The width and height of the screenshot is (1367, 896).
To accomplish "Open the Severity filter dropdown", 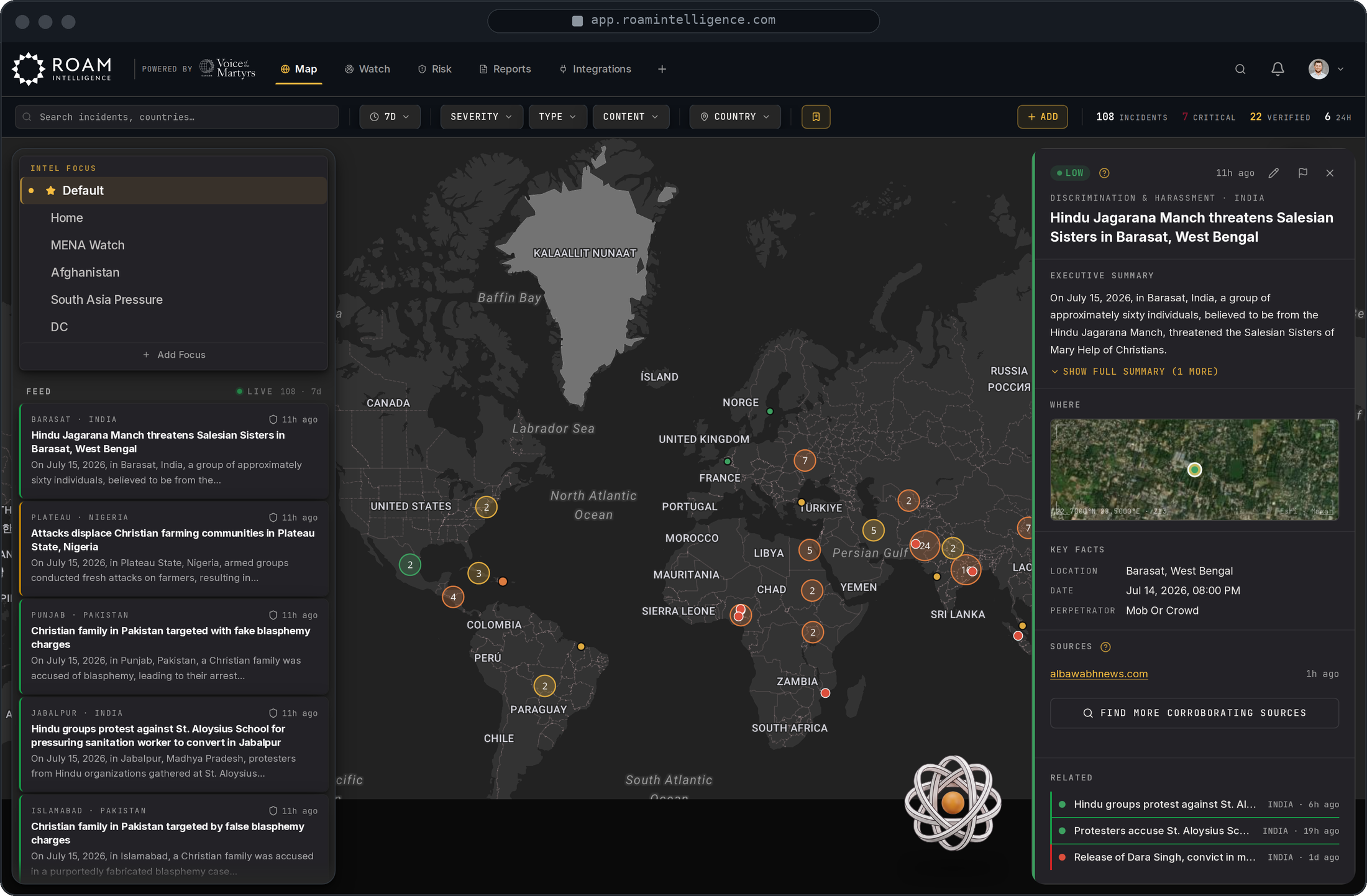I will [482, 117].
